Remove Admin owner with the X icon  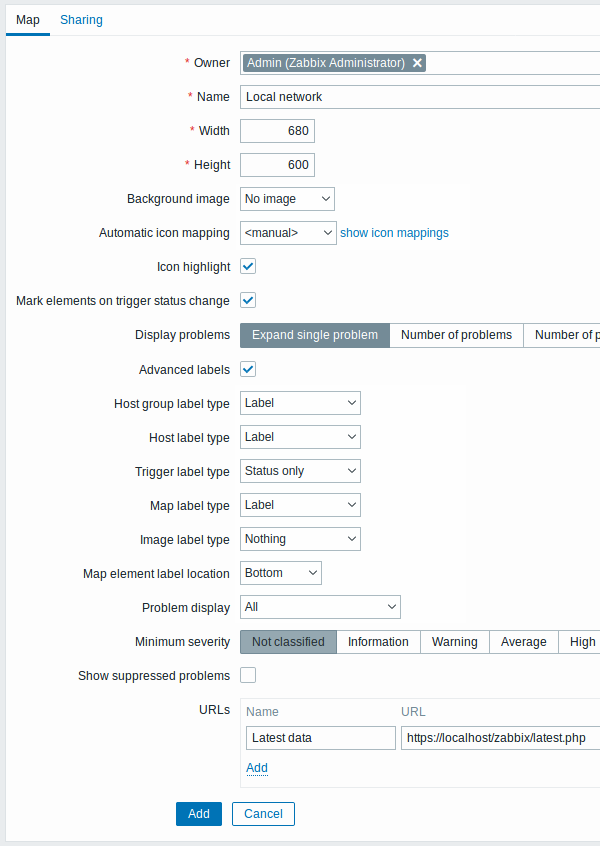tap(418, 63)
